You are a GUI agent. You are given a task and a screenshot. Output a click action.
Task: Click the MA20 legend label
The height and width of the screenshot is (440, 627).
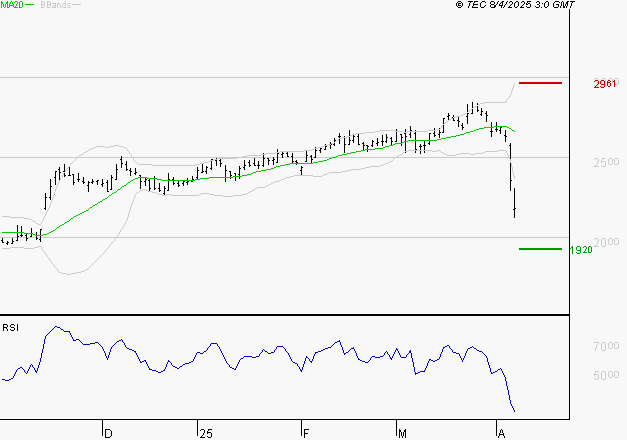(x=12, y=5)
